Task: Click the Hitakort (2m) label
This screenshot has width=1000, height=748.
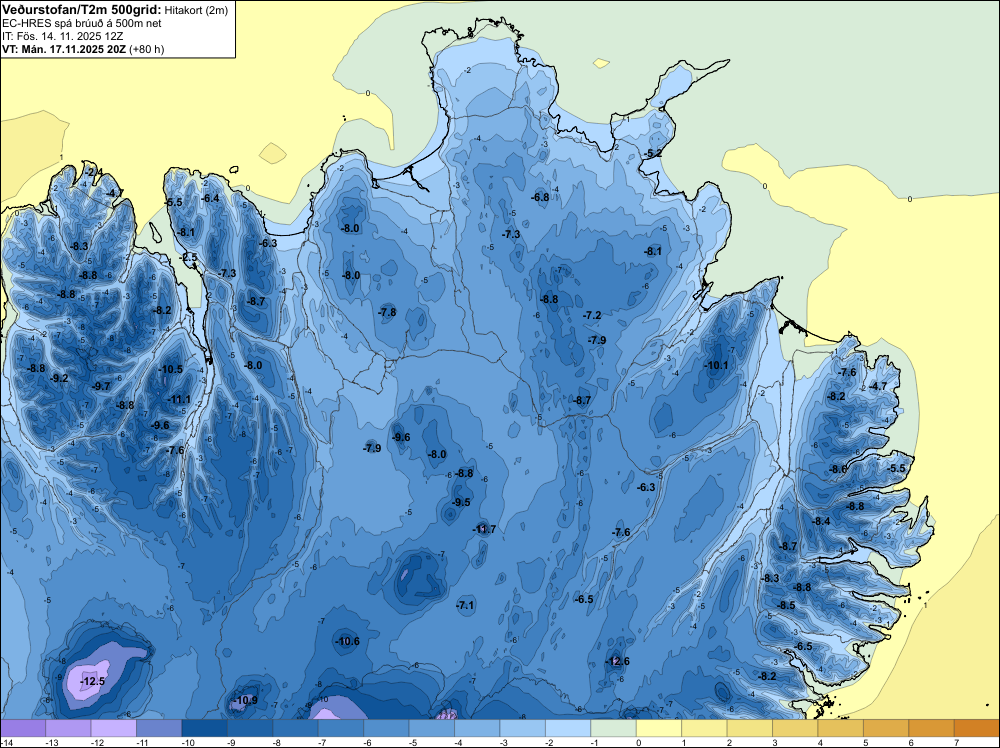Action: click(196, 10)
